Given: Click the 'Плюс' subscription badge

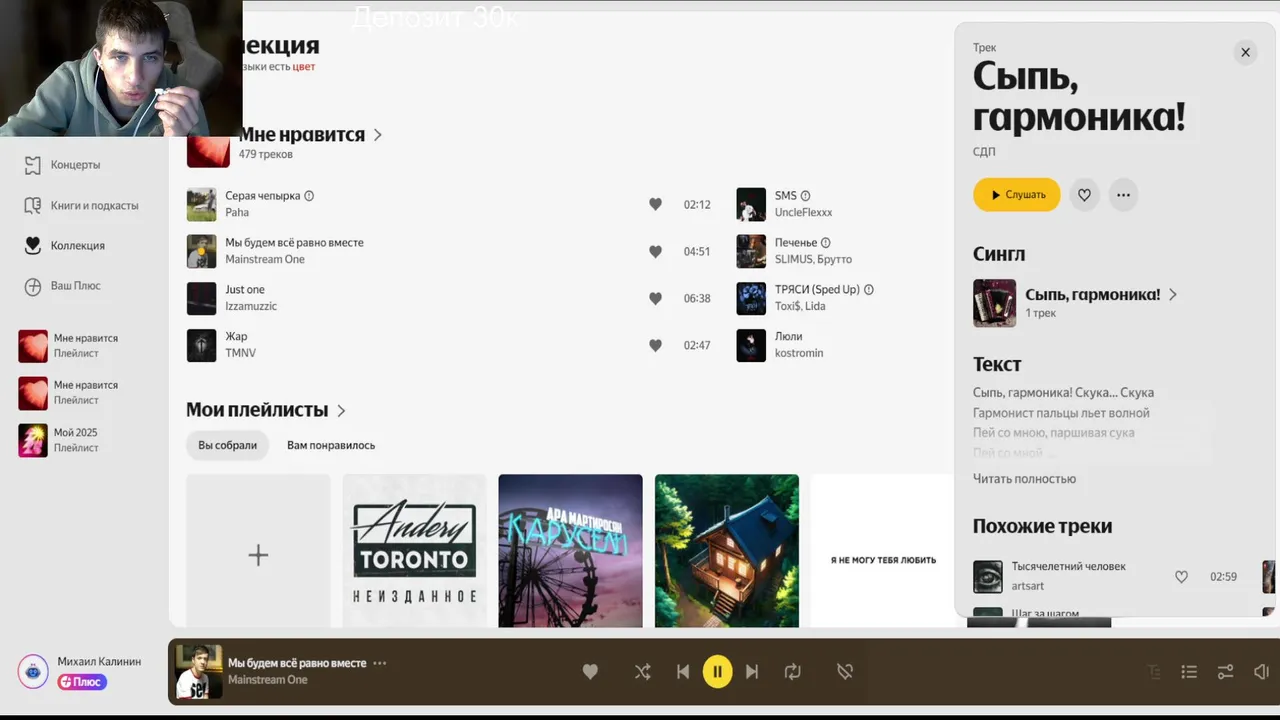Looking at the screenshot, I should click(81, 682).
